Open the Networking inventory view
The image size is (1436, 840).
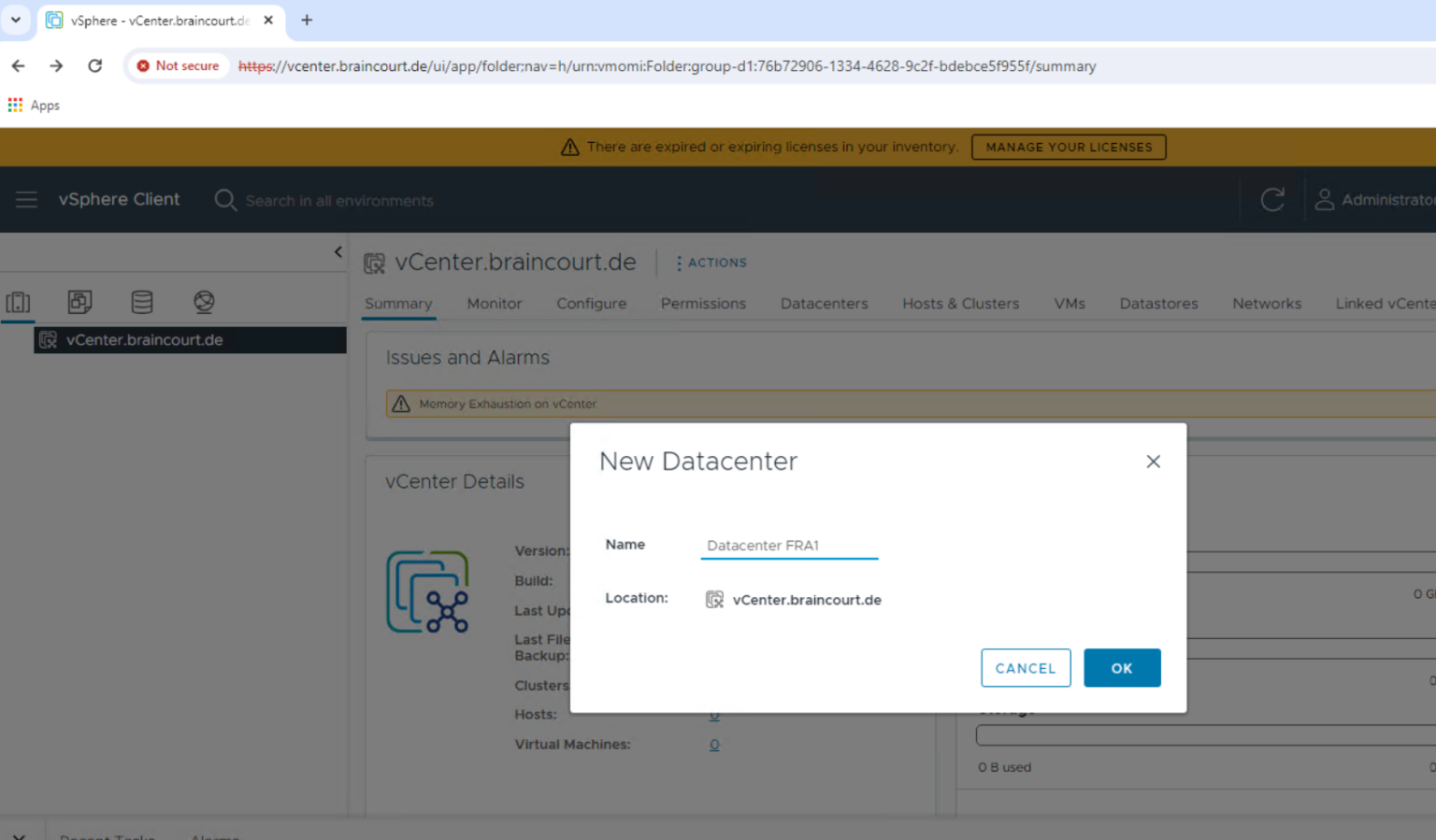pos(204,302)
